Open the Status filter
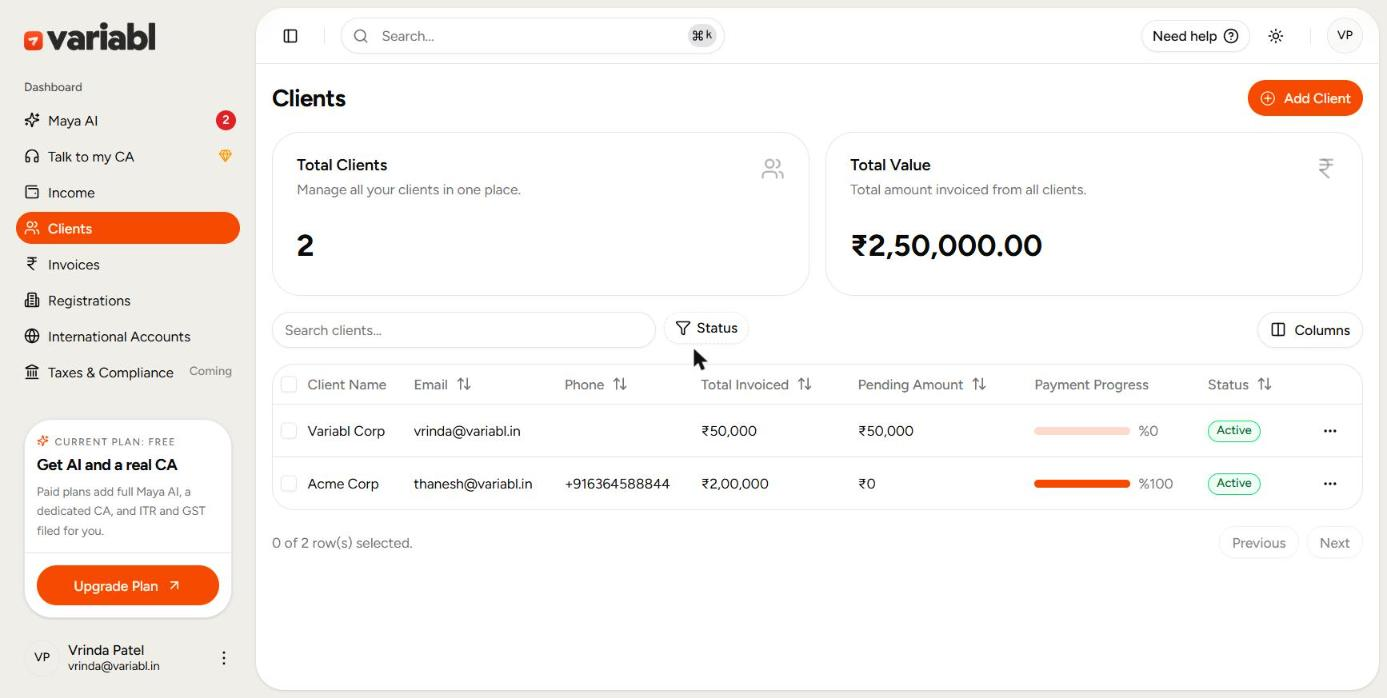This screenshot has height=698, width=1387. point(706,328)
